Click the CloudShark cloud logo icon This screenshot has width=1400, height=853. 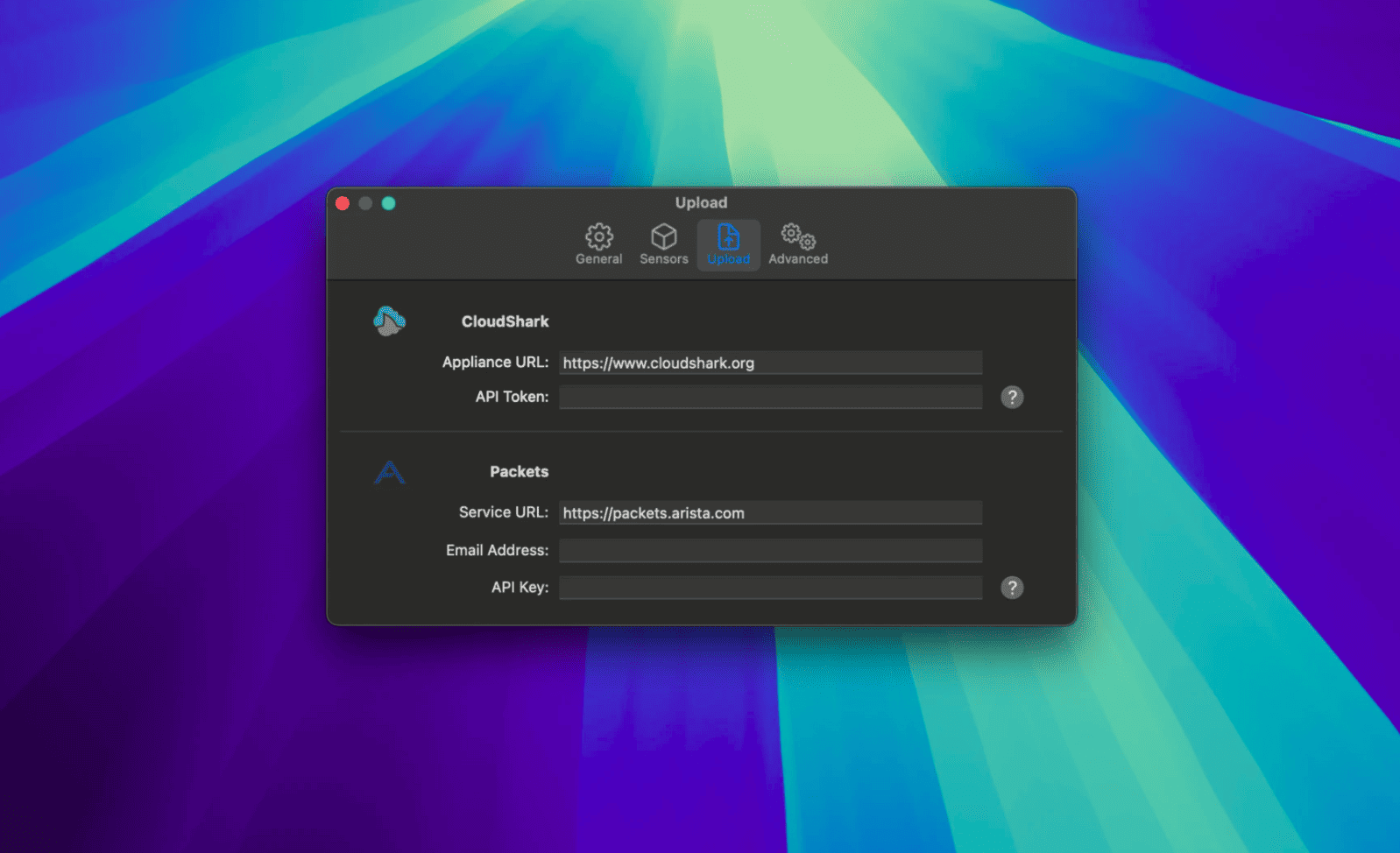(389, 321)
